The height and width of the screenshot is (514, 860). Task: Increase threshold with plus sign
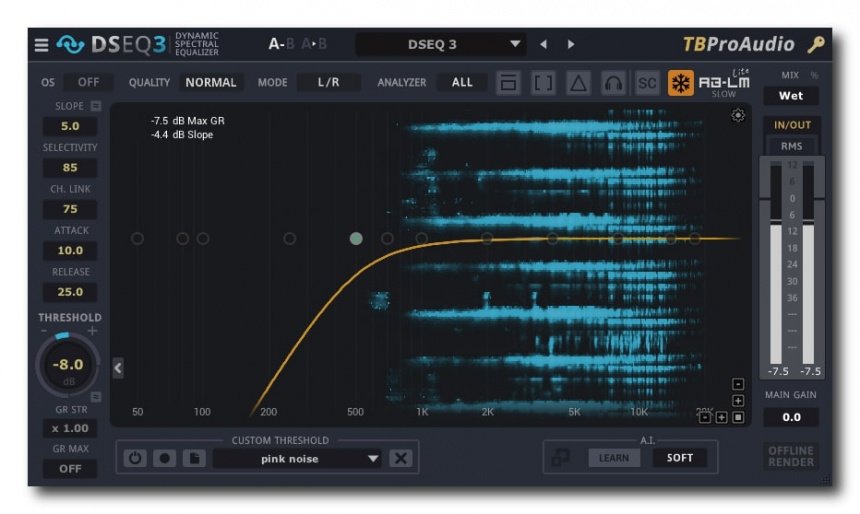pos(93,331)
